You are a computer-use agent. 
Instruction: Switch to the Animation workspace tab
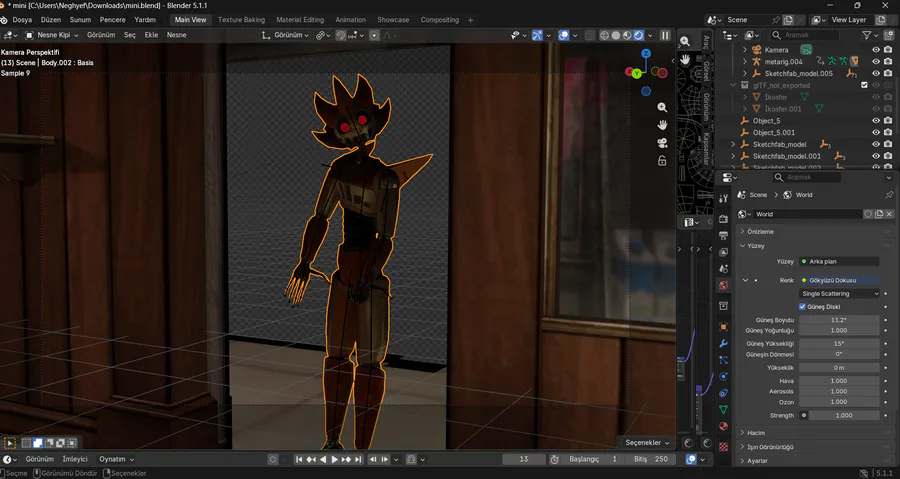[x=350, y=20]
